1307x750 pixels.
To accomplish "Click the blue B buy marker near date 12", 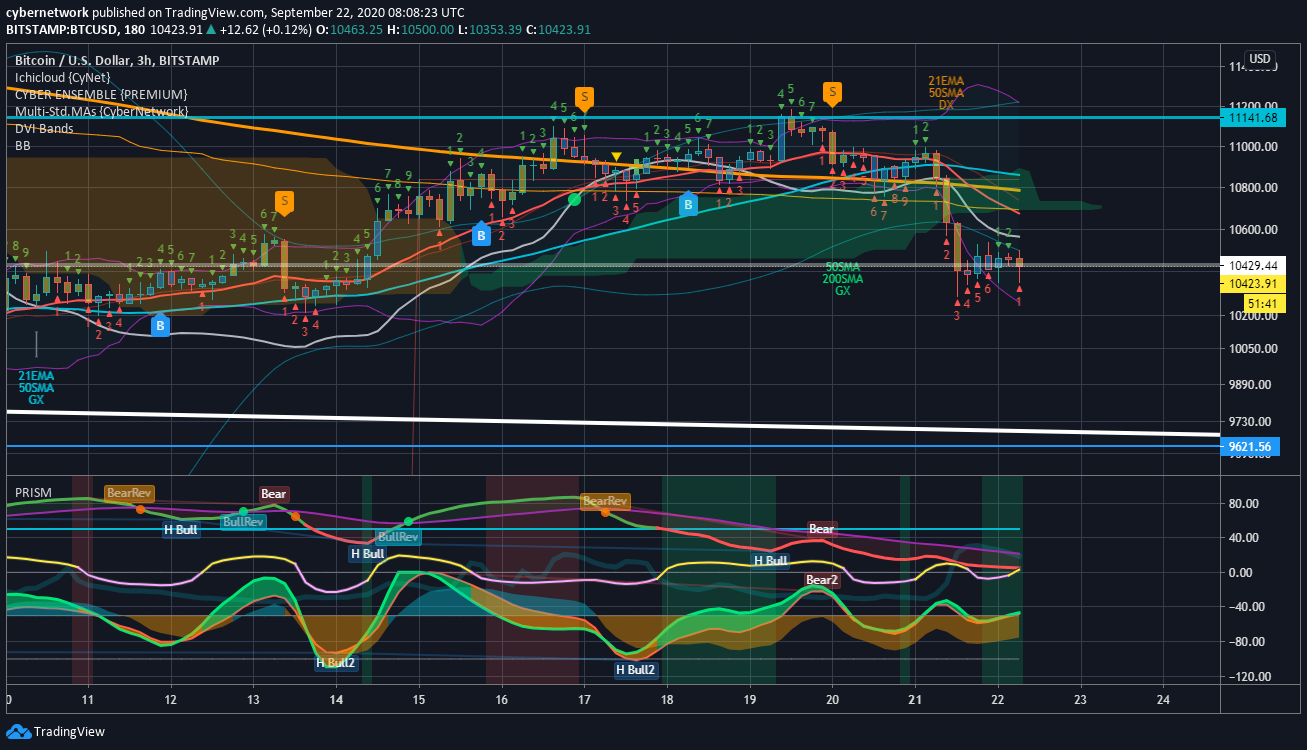I will click(160, 324).
